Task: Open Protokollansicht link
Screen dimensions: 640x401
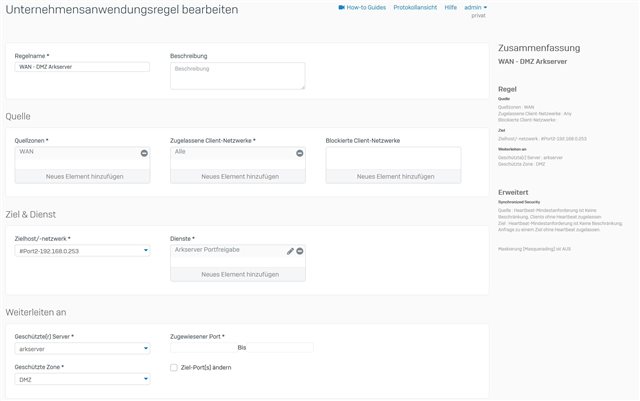Action: click(x=415, y=7)
